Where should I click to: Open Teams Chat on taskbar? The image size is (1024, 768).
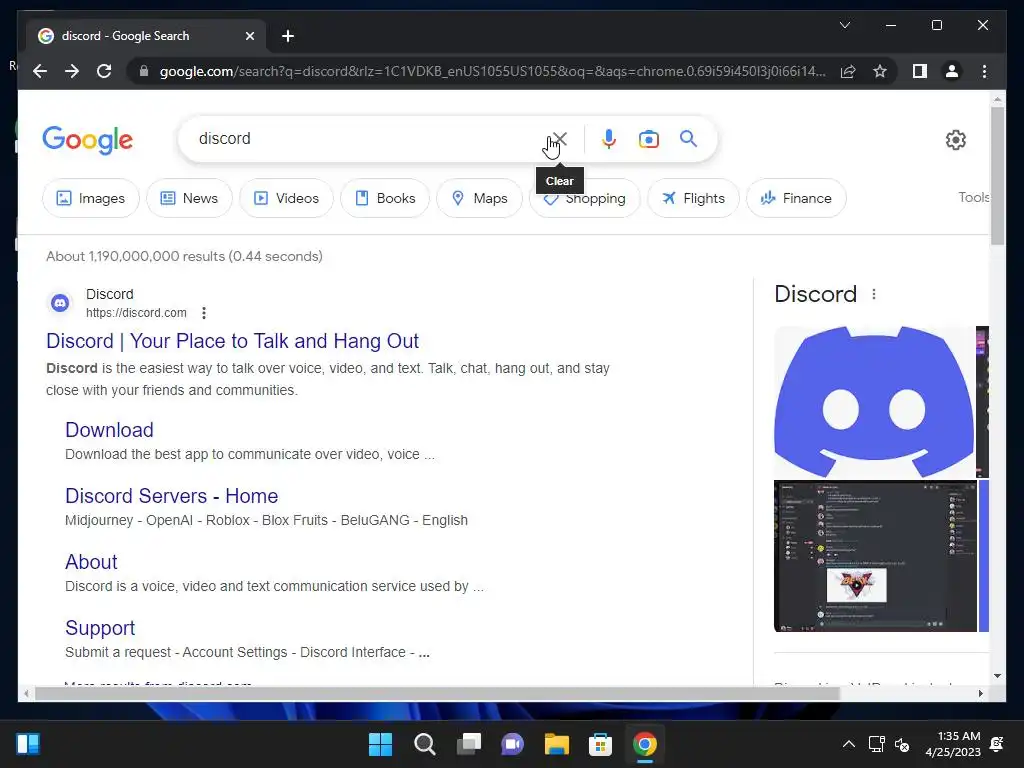513,744
